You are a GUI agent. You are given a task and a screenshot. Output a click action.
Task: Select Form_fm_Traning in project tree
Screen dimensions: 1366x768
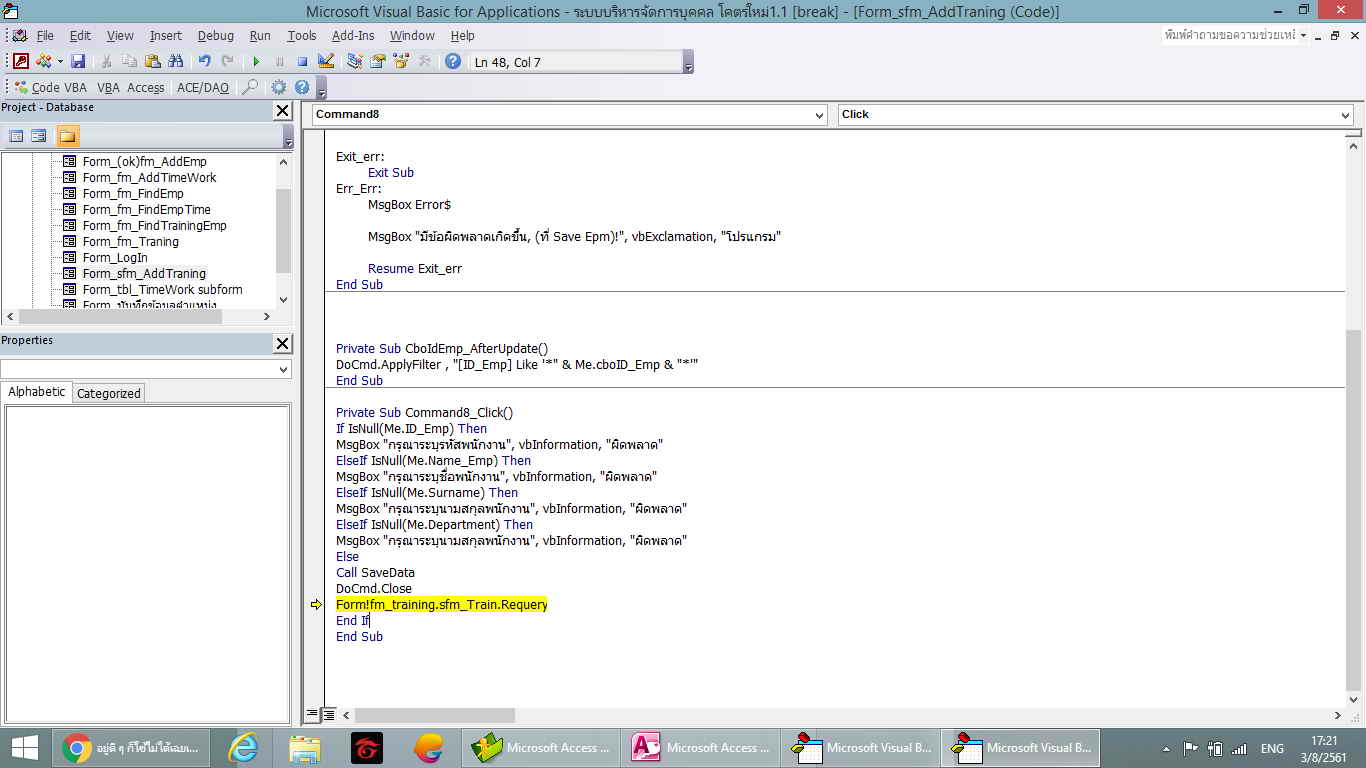point(130,242)
